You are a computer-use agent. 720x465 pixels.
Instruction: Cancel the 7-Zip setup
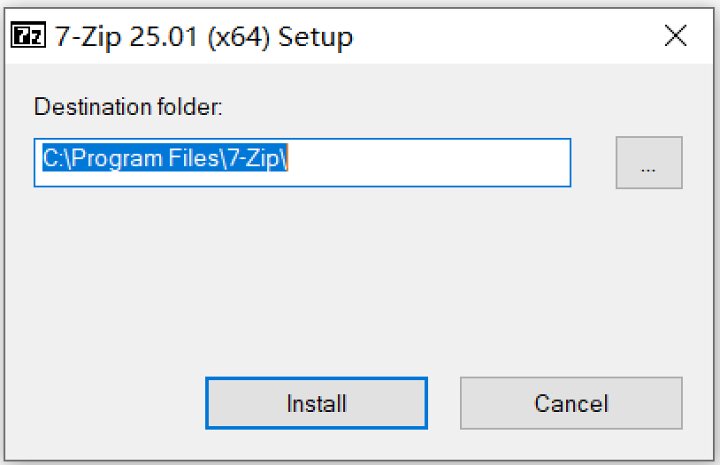pyautogui.click(x=571, y=403)
